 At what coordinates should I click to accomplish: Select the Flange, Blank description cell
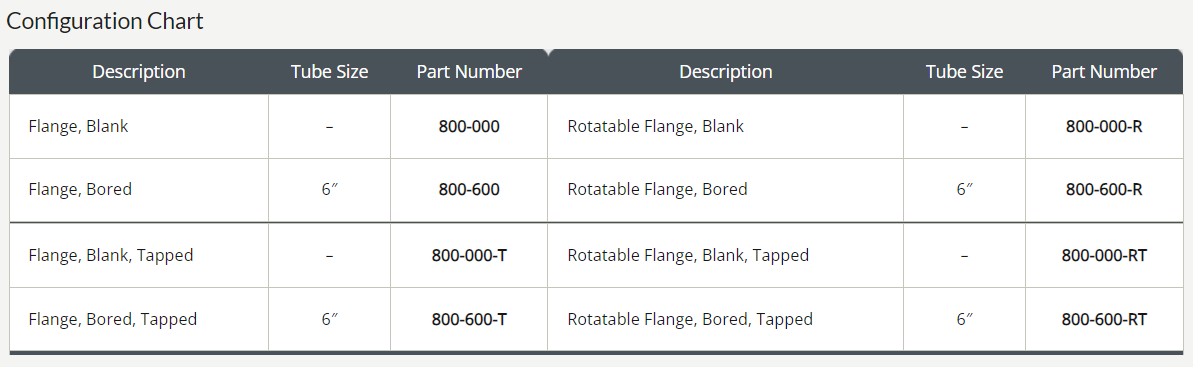pos(139,126)
